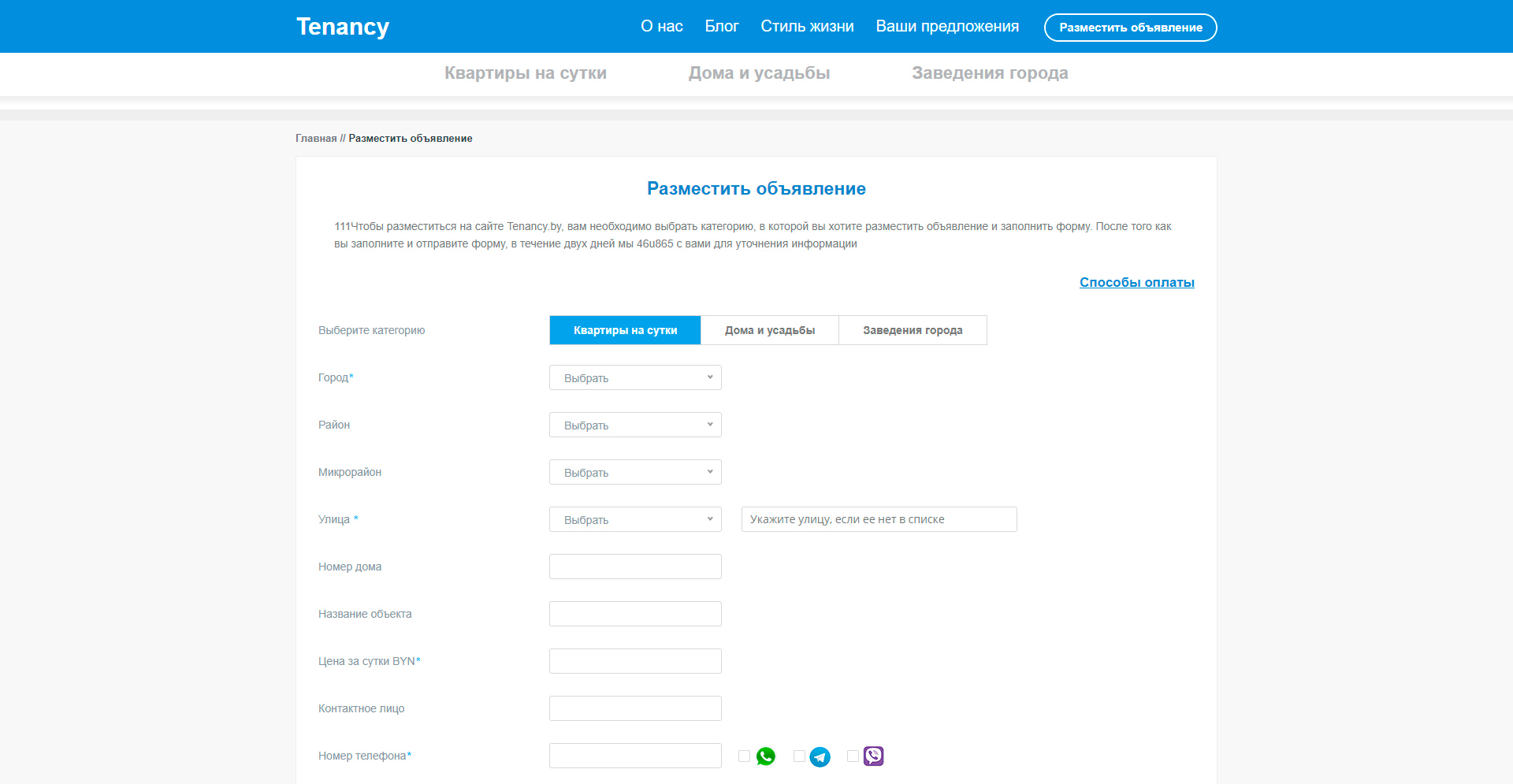
Task: Go to О нас page
Action: coord(661,26)
